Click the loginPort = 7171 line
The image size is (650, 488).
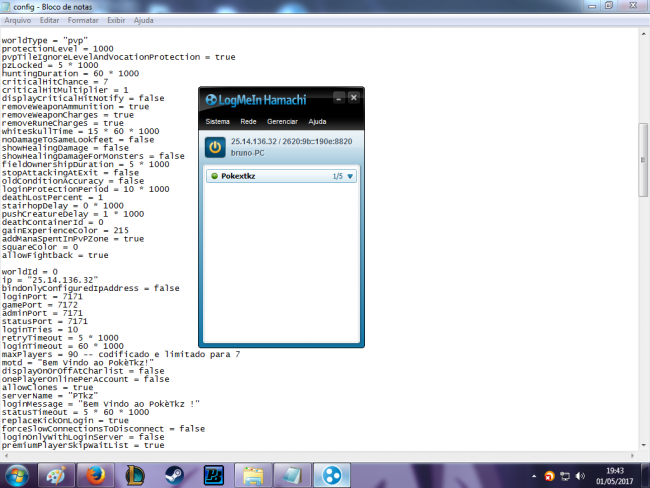(x=42, y=297)
